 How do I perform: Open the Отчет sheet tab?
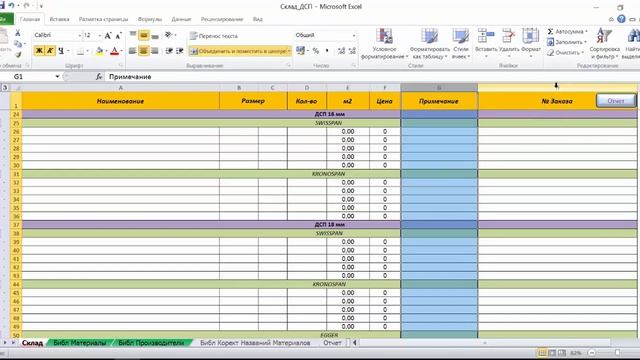tap(332, 343)
